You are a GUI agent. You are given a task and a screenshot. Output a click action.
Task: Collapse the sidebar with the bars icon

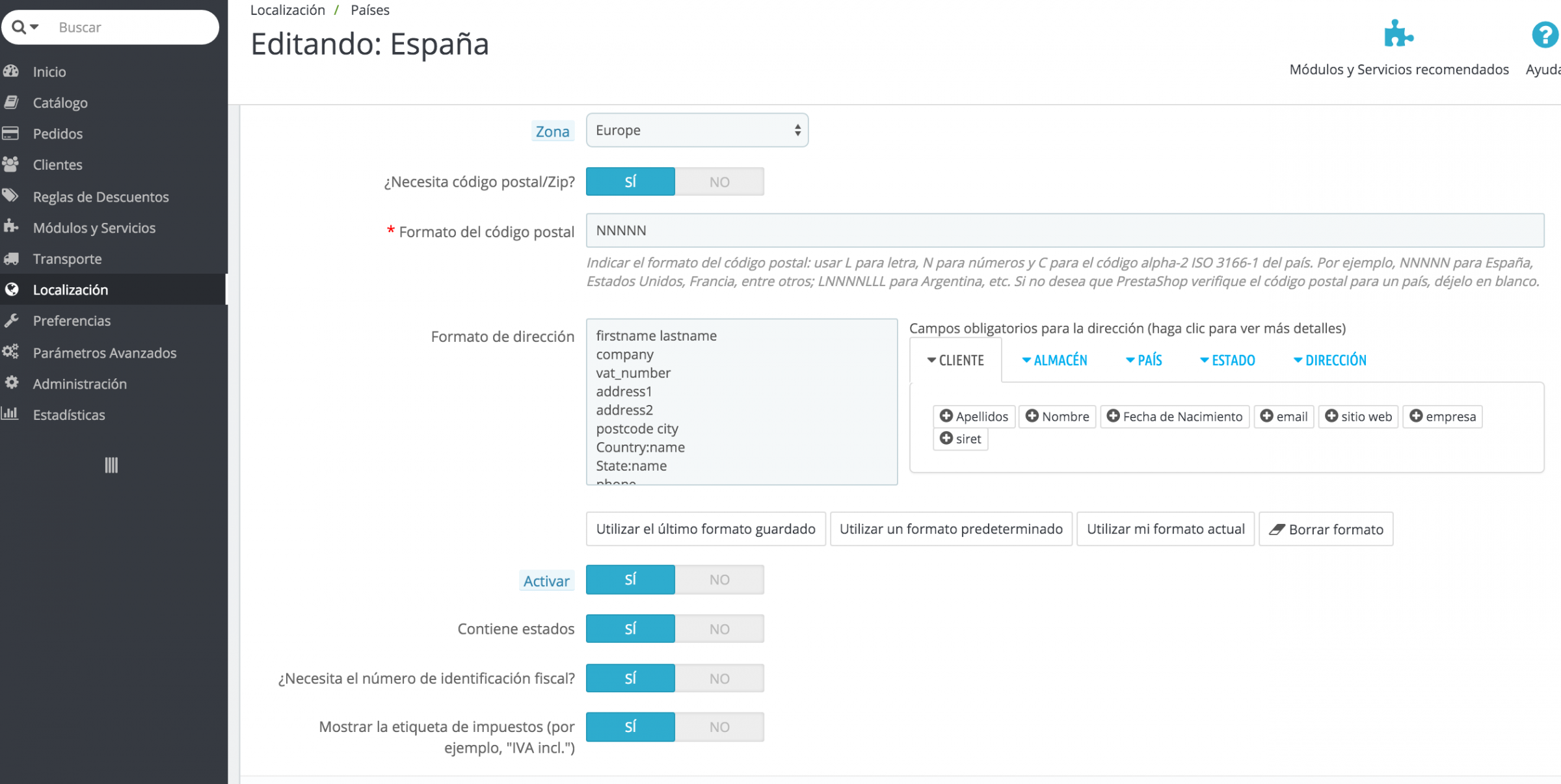click(111, 465)
